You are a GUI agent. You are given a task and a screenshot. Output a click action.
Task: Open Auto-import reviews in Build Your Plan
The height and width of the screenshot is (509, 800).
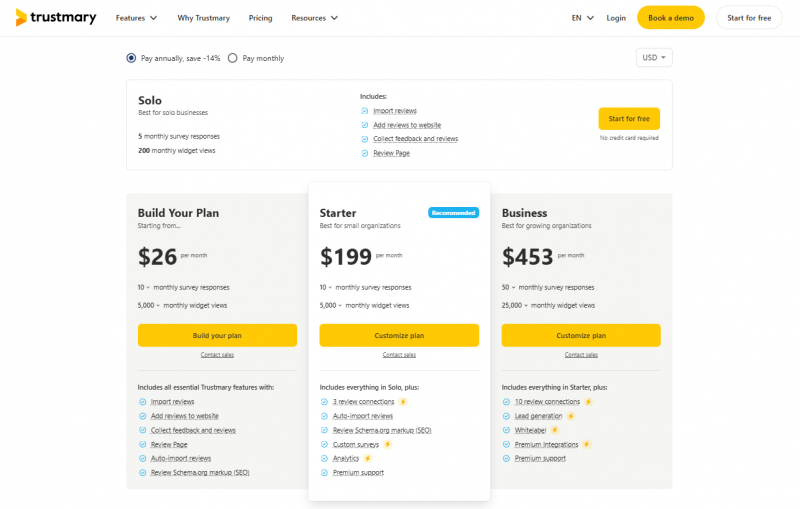181,459
